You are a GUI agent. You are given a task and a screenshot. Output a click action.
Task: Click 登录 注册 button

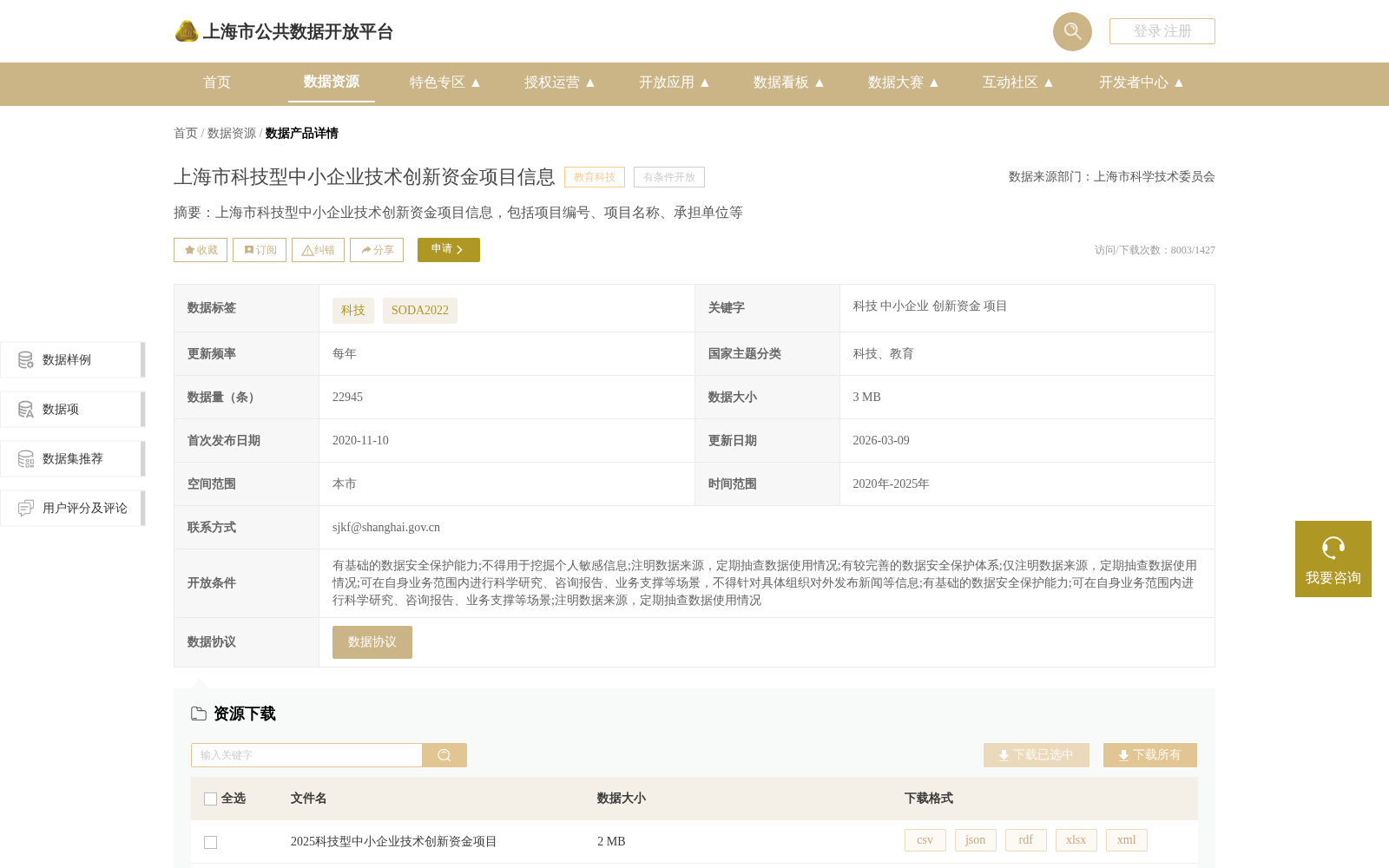coord(1162,31)
